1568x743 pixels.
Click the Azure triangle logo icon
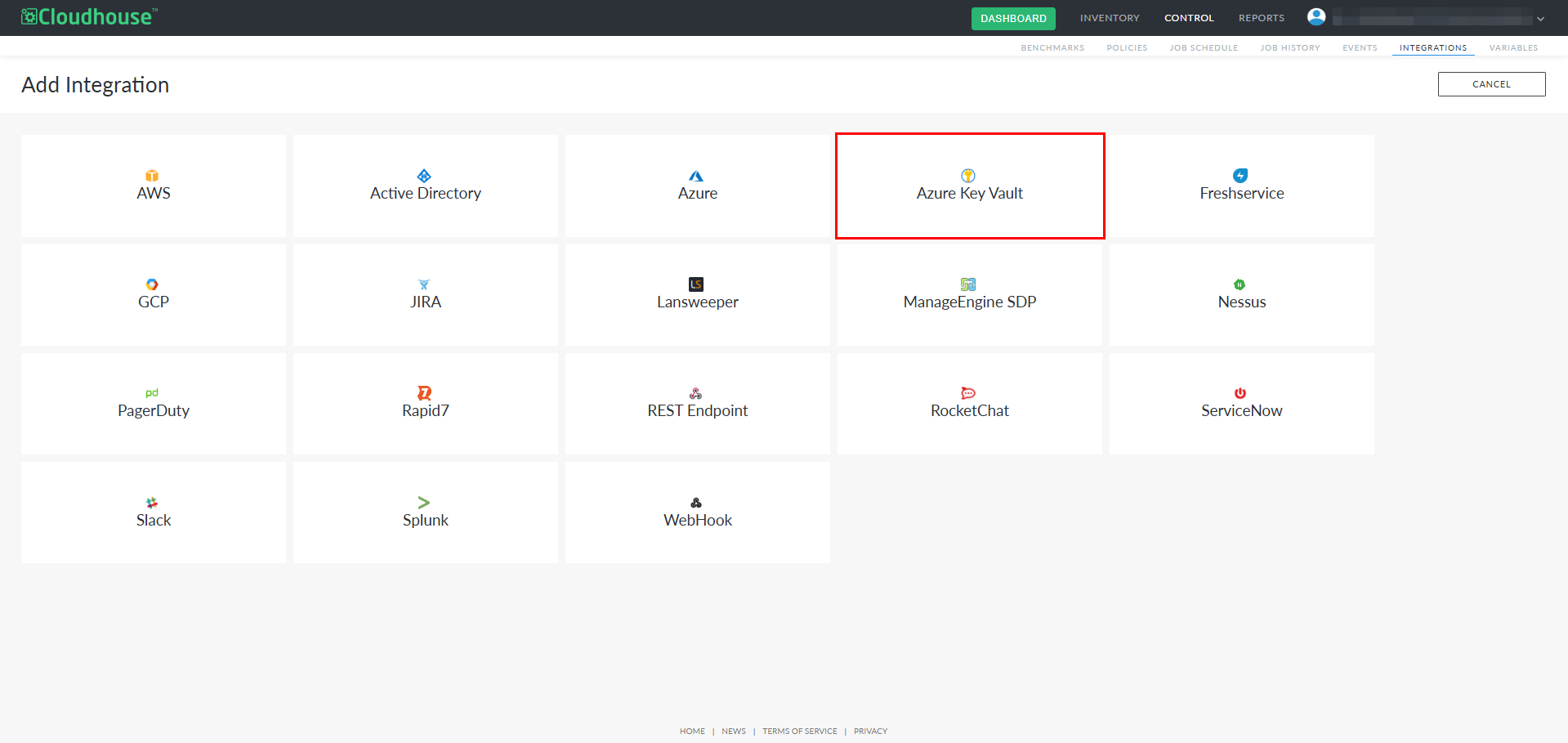pyautogui.click(x=696, y=176)
